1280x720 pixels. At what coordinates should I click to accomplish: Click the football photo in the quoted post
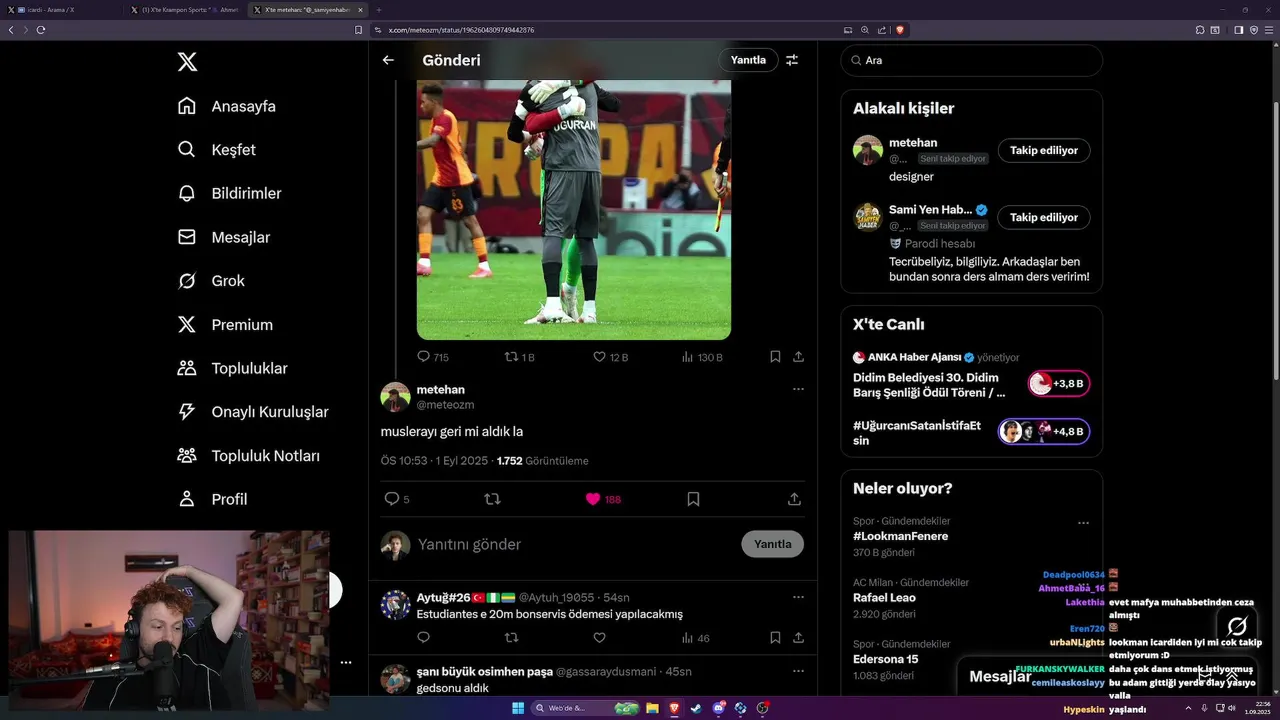tap(574, 209)
